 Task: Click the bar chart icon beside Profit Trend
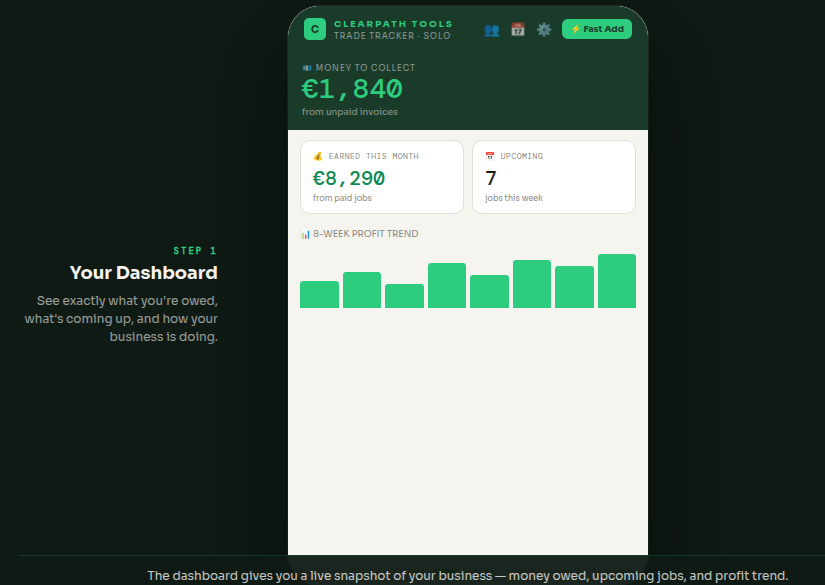pyautogui.click(x=305, y=234)
